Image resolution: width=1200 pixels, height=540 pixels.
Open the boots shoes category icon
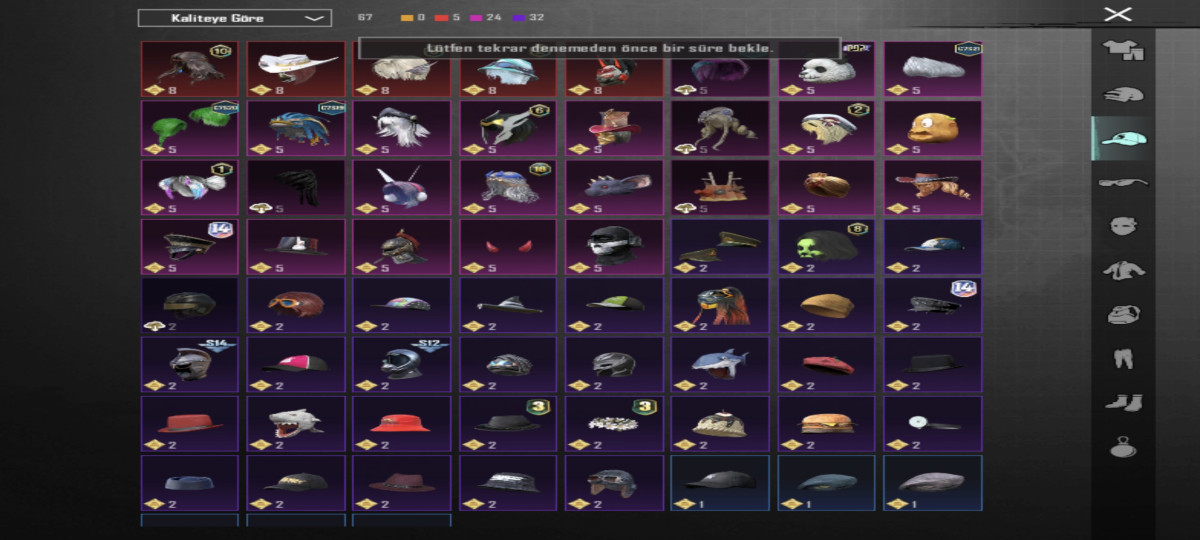[1122, 402]
